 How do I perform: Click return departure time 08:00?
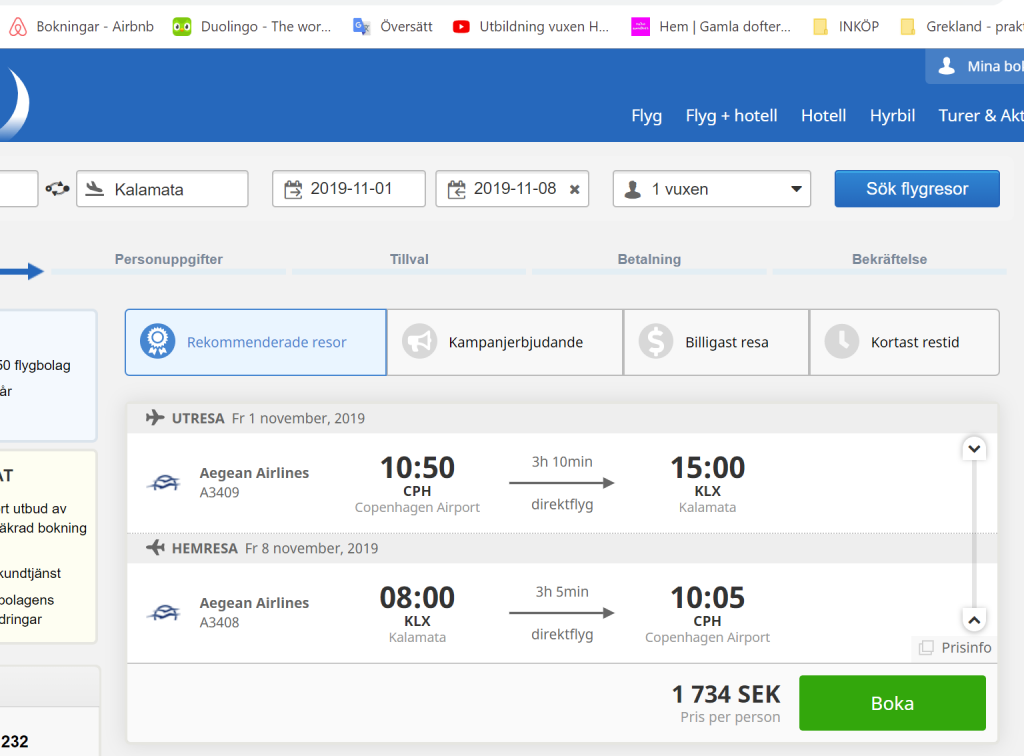[417, 597]
